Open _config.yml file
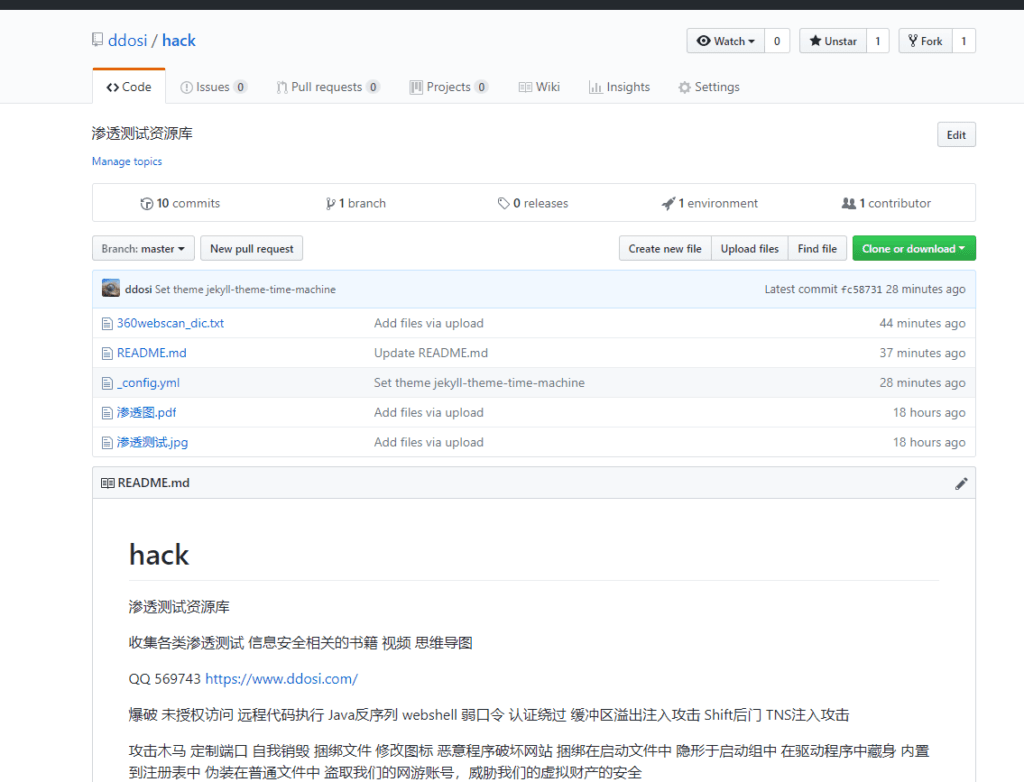Viewport: 1024px width, 782px height. pyautogui.click(x=148, y=383)
